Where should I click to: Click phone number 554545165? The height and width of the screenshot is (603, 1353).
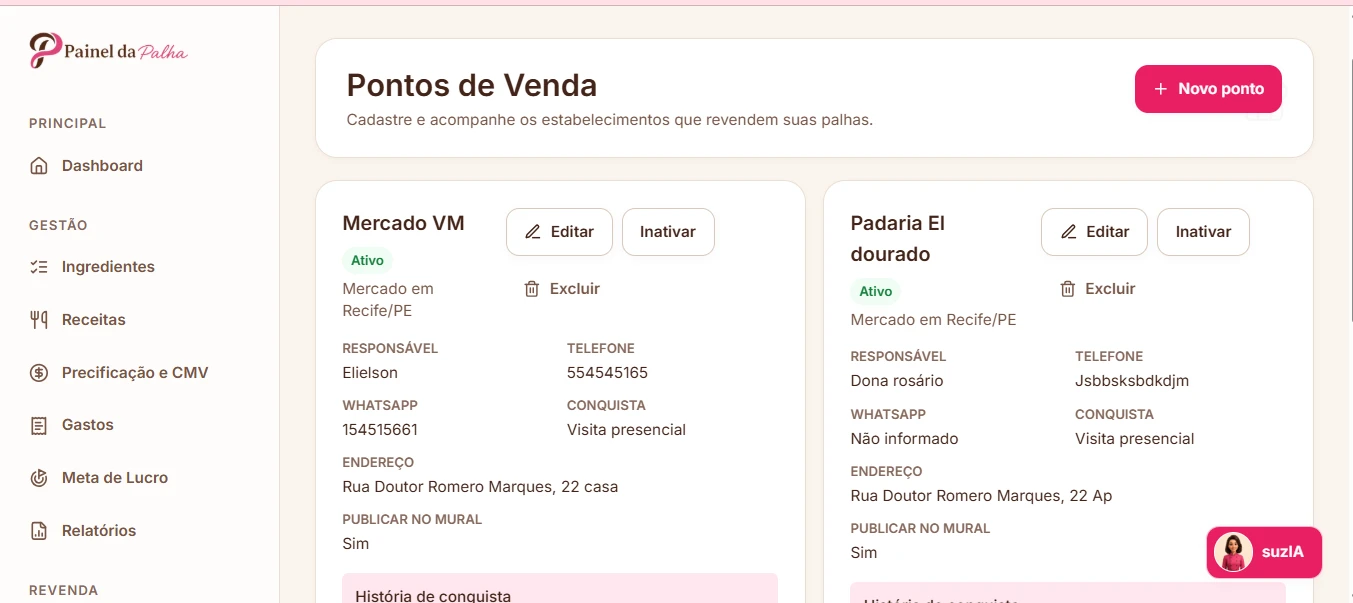(x=607, y=373)
